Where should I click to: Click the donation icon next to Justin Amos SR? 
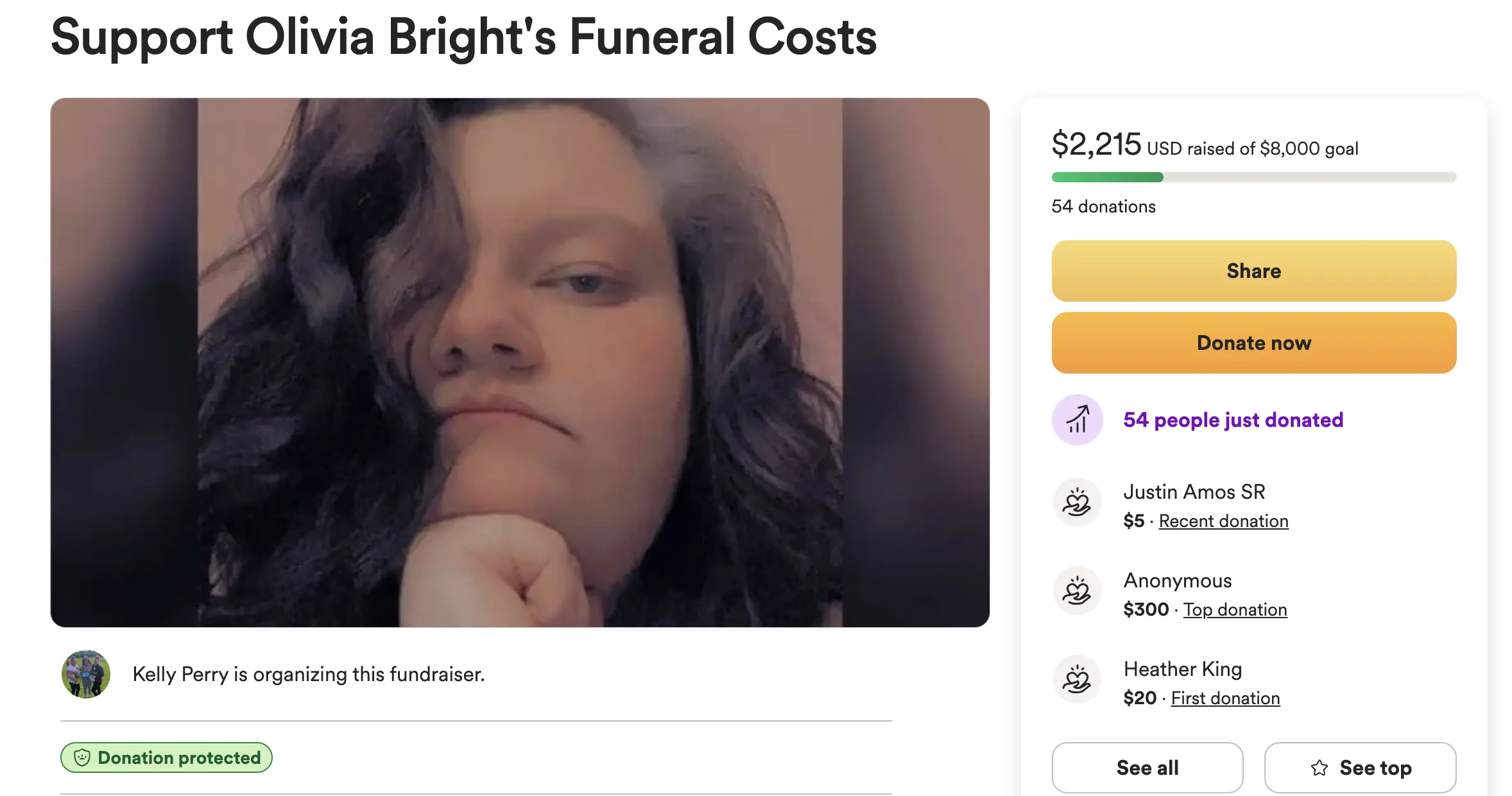[x=1078, y=502]
